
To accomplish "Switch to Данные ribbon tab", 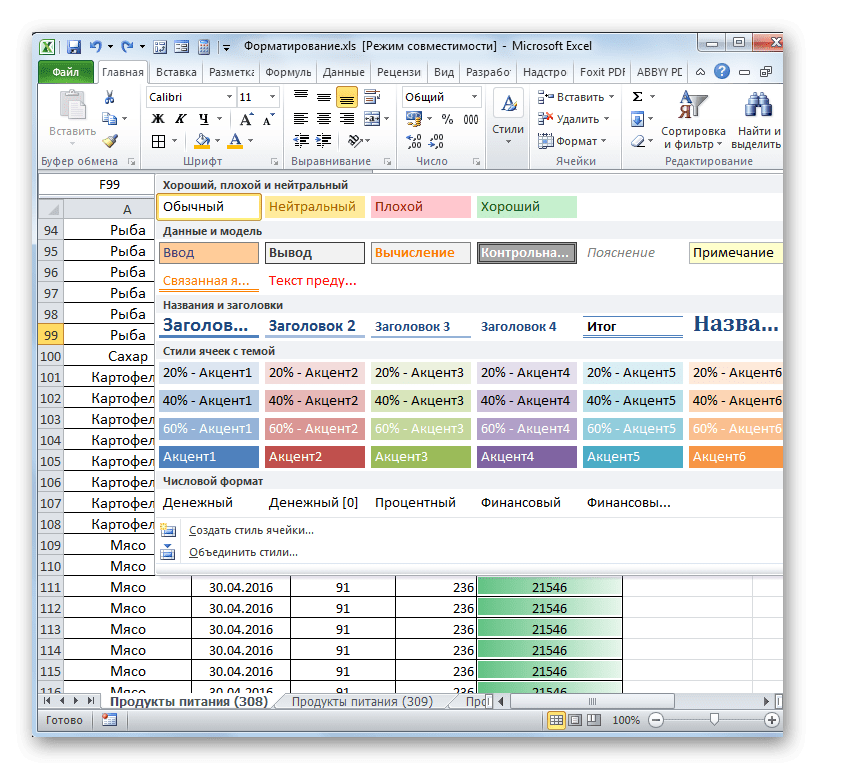I will 343,72.
